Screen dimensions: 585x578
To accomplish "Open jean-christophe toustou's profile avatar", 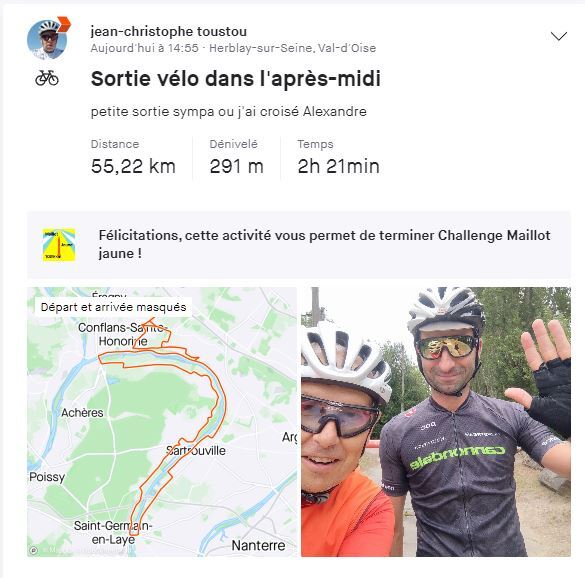I will click(47, 40).
